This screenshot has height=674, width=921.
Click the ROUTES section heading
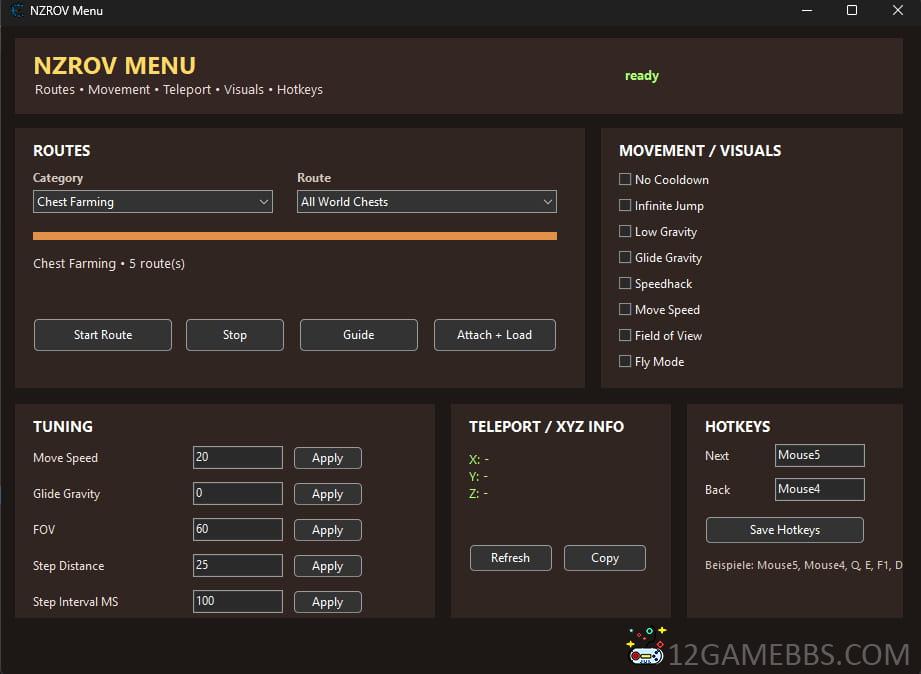coord(62,151)
